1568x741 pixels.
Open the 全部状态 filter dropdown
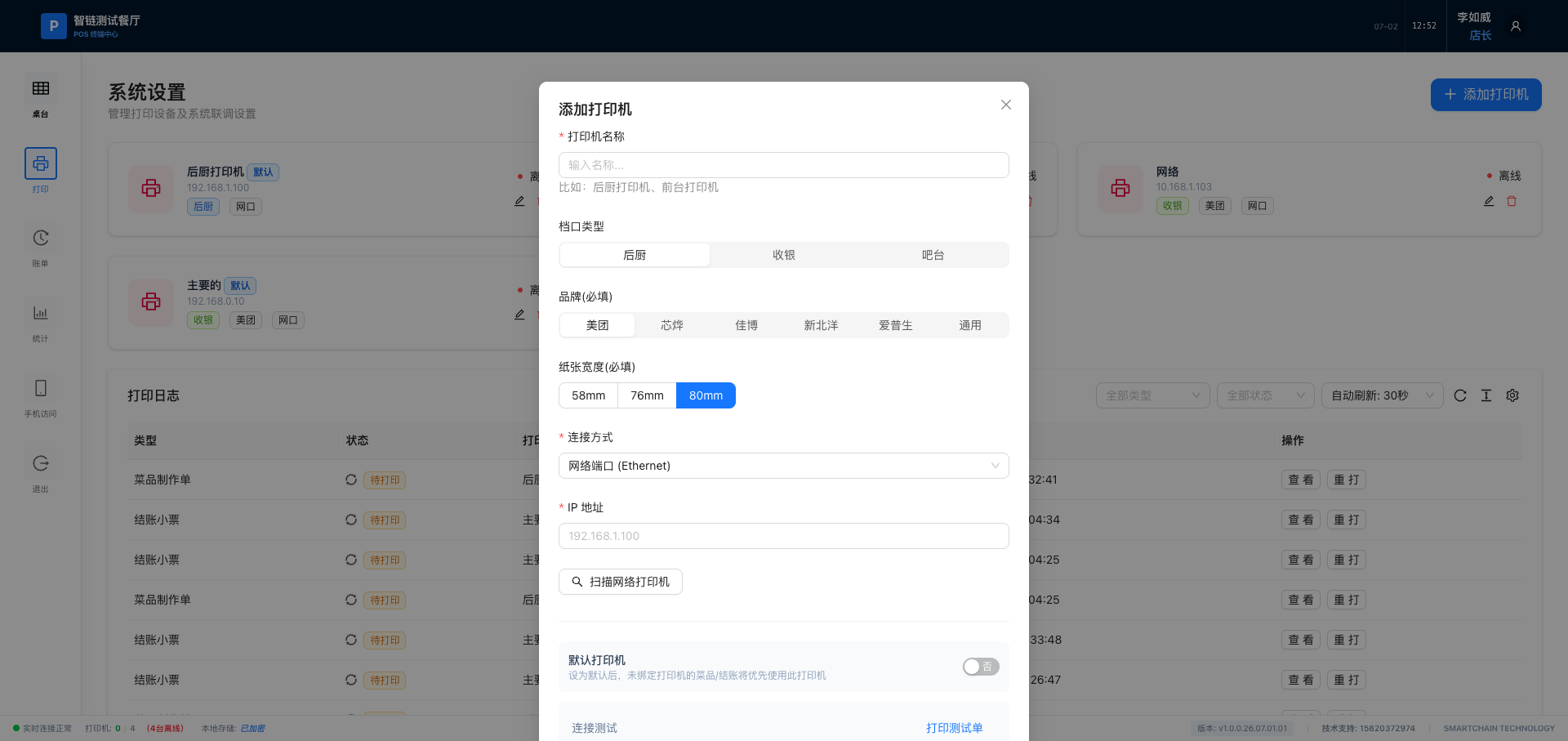[x=1266, y=395]
